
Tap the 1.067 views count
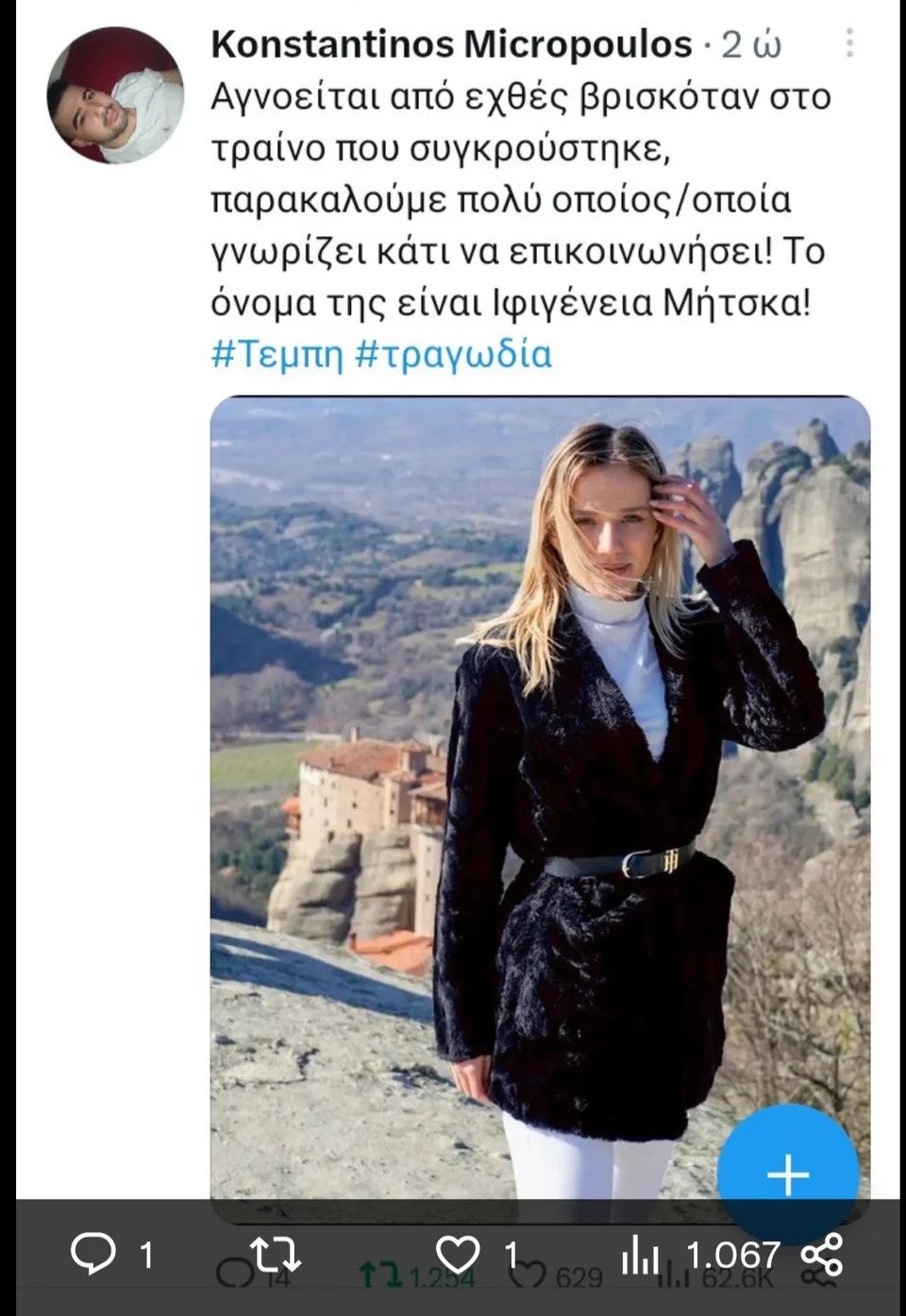pos(733,1255)
